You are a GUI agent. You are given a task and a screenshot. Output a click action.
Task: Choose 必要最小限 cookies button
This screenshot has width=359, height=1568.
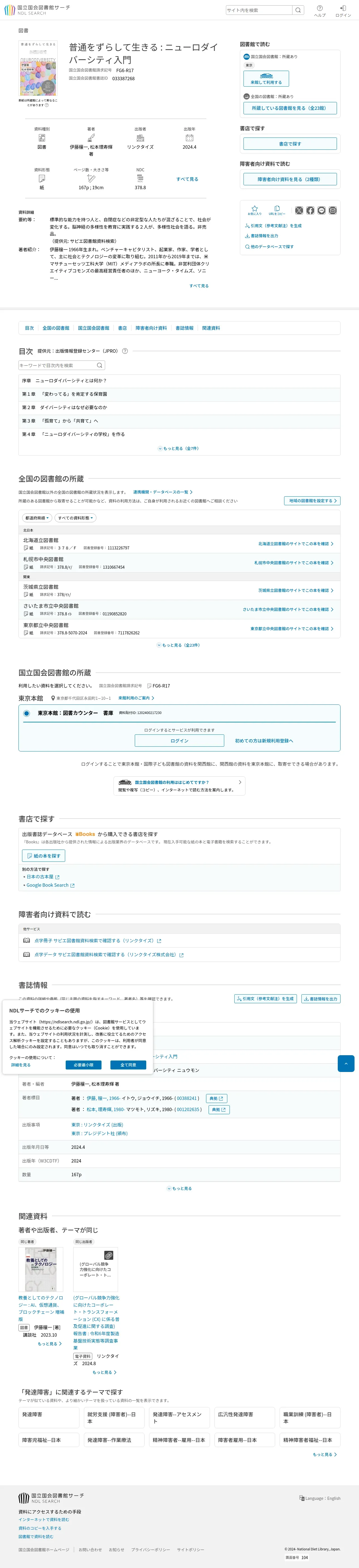tap(84, 1065)
